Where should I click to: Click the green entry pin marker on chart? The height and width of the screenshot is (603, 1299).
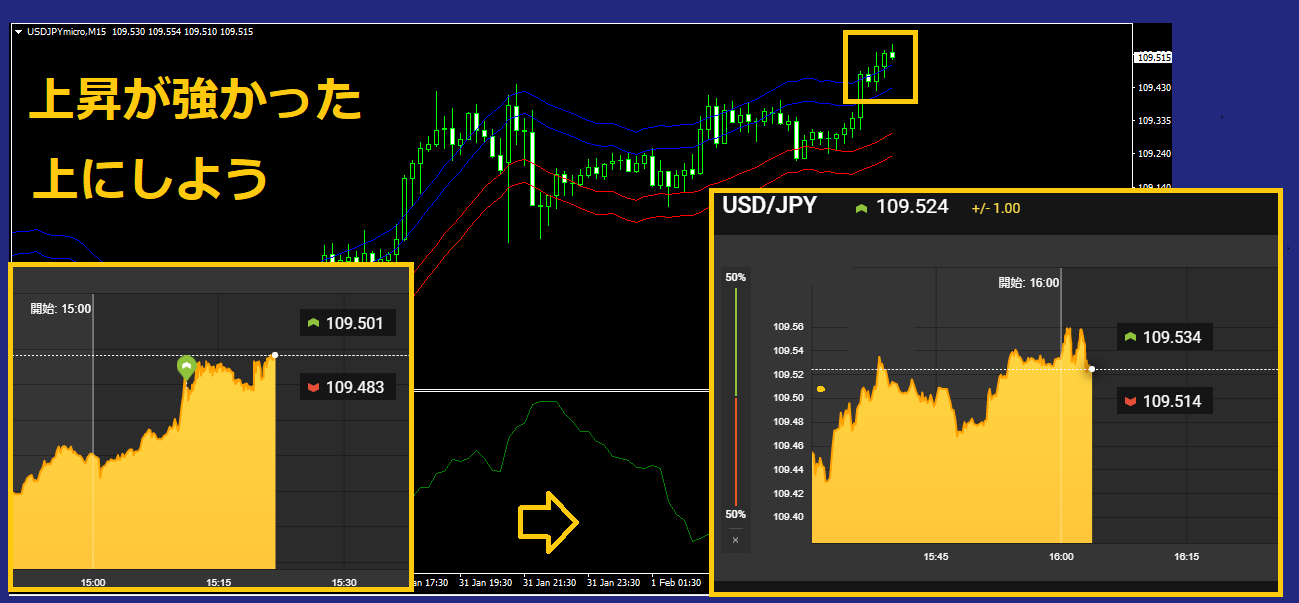tap(186, 367)
